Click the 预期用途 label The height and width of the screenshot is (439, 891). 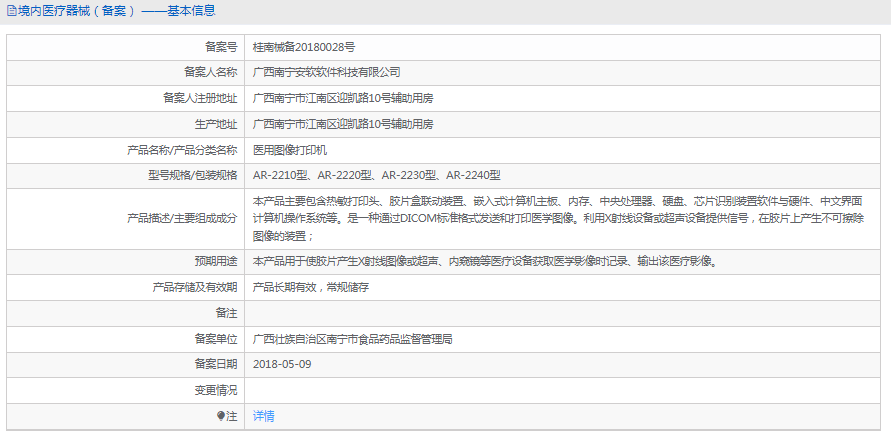coord(216,262)
